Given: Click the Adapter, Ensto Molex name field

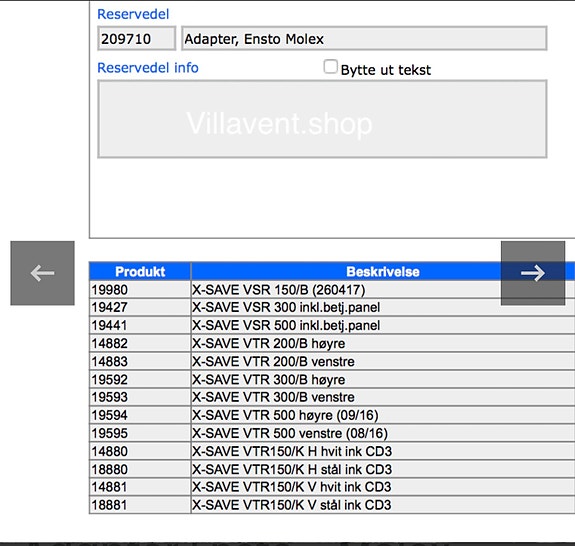Looking at the screenshot, I should (x=364, y=38).
